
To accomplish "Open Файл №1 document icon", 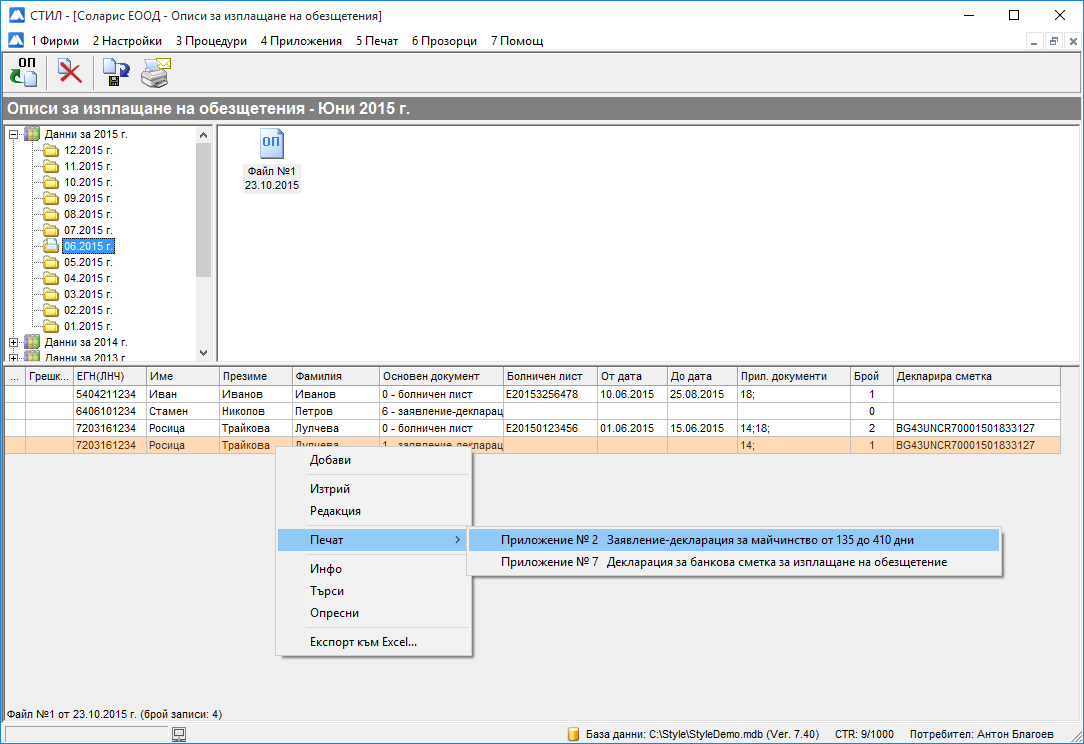I will coord(271,145).
